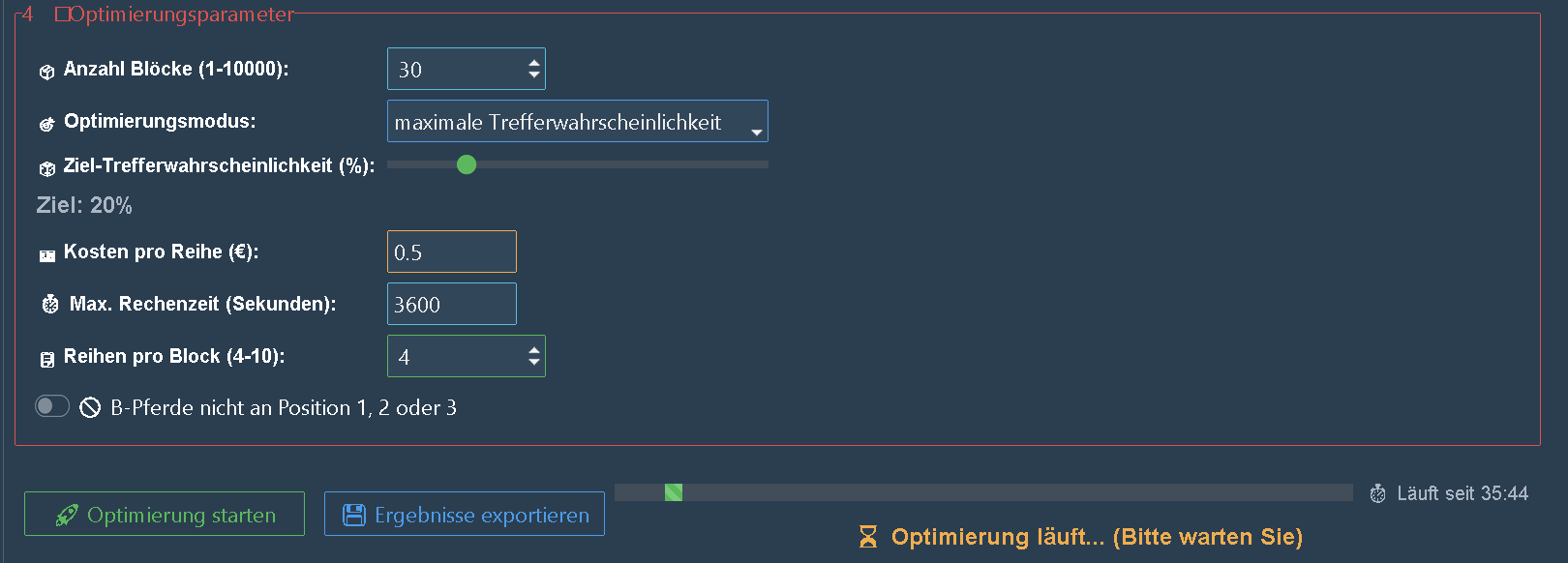Click the stopwatch icon beside Max. Rechenzeit

point(50,305)
